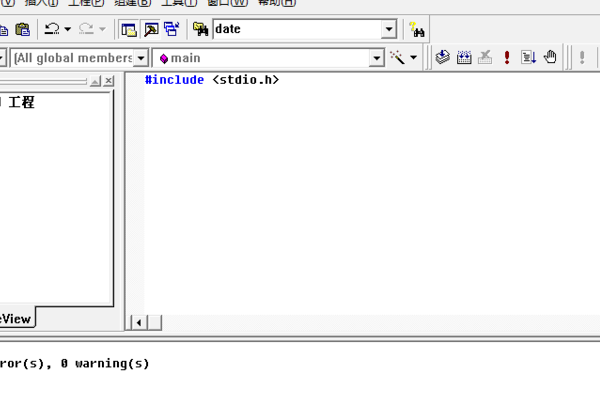
Task: Expand the All global members dropdown arrow
Action: (141, 58)
